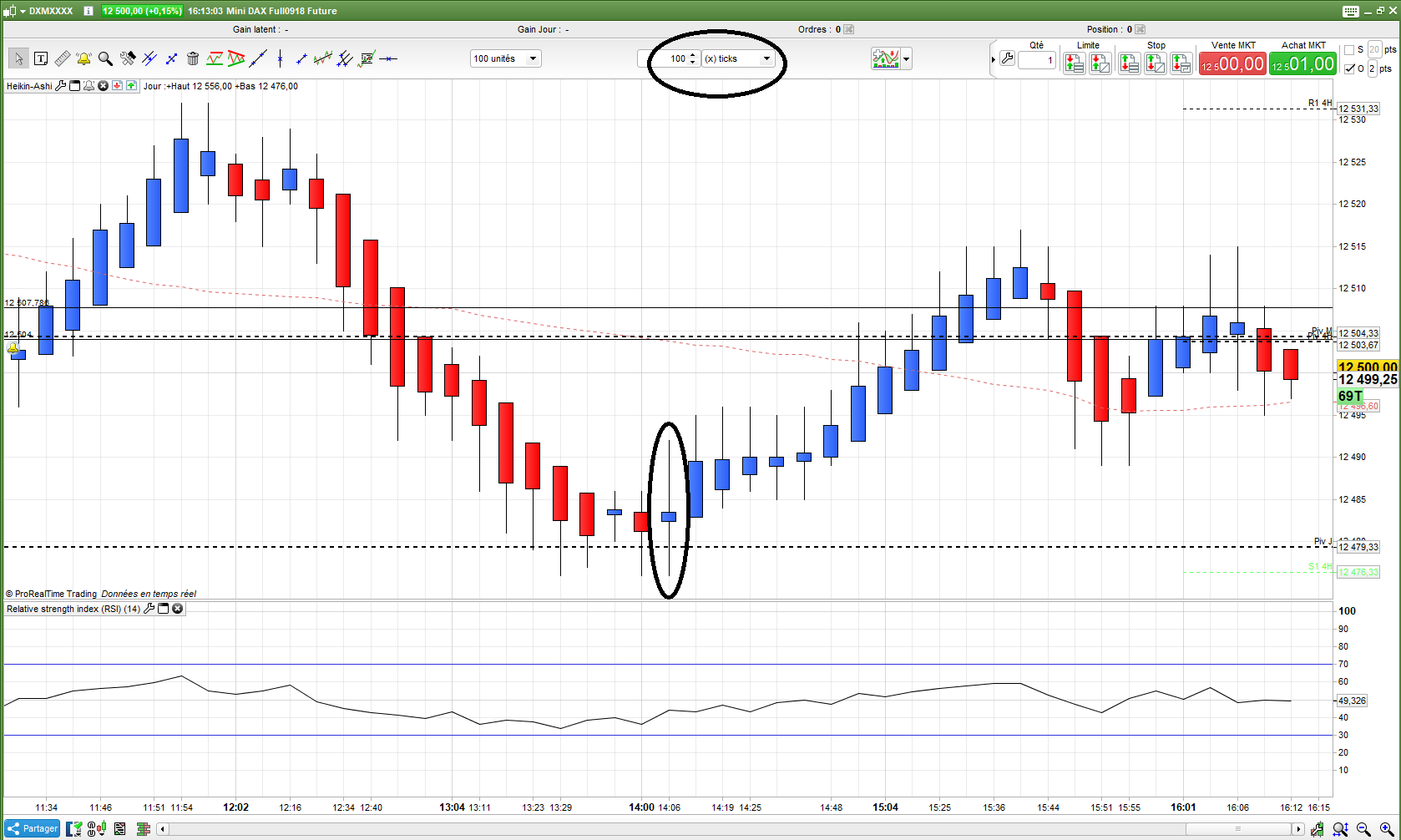Activate the magnifying glass zoom tool

[105, 58]
